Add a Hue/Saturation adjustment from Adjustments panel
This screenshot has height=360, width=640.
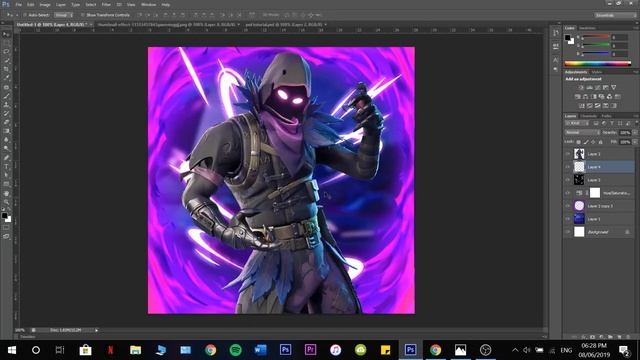(x=577, y=97)
